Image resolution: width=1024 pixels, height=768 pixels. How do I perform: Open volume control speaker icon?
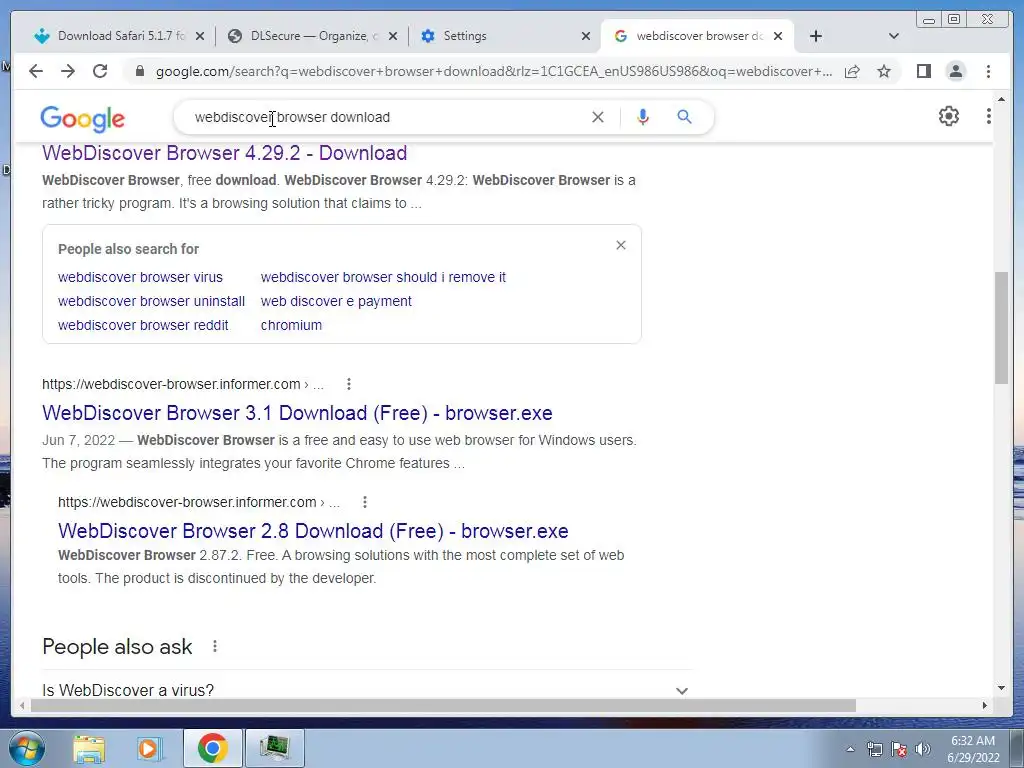pos(923,749)
